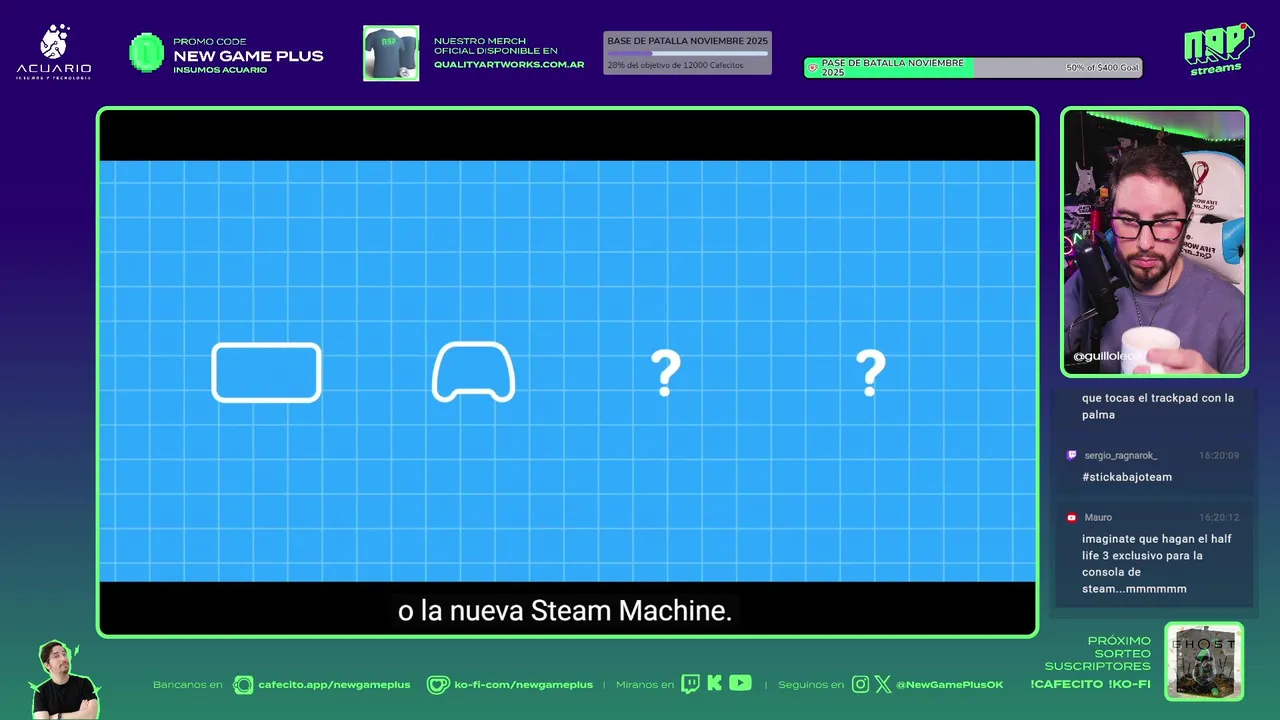
Task: Click the Ko-fi cup icon
Action: click(x=438, y=685)
